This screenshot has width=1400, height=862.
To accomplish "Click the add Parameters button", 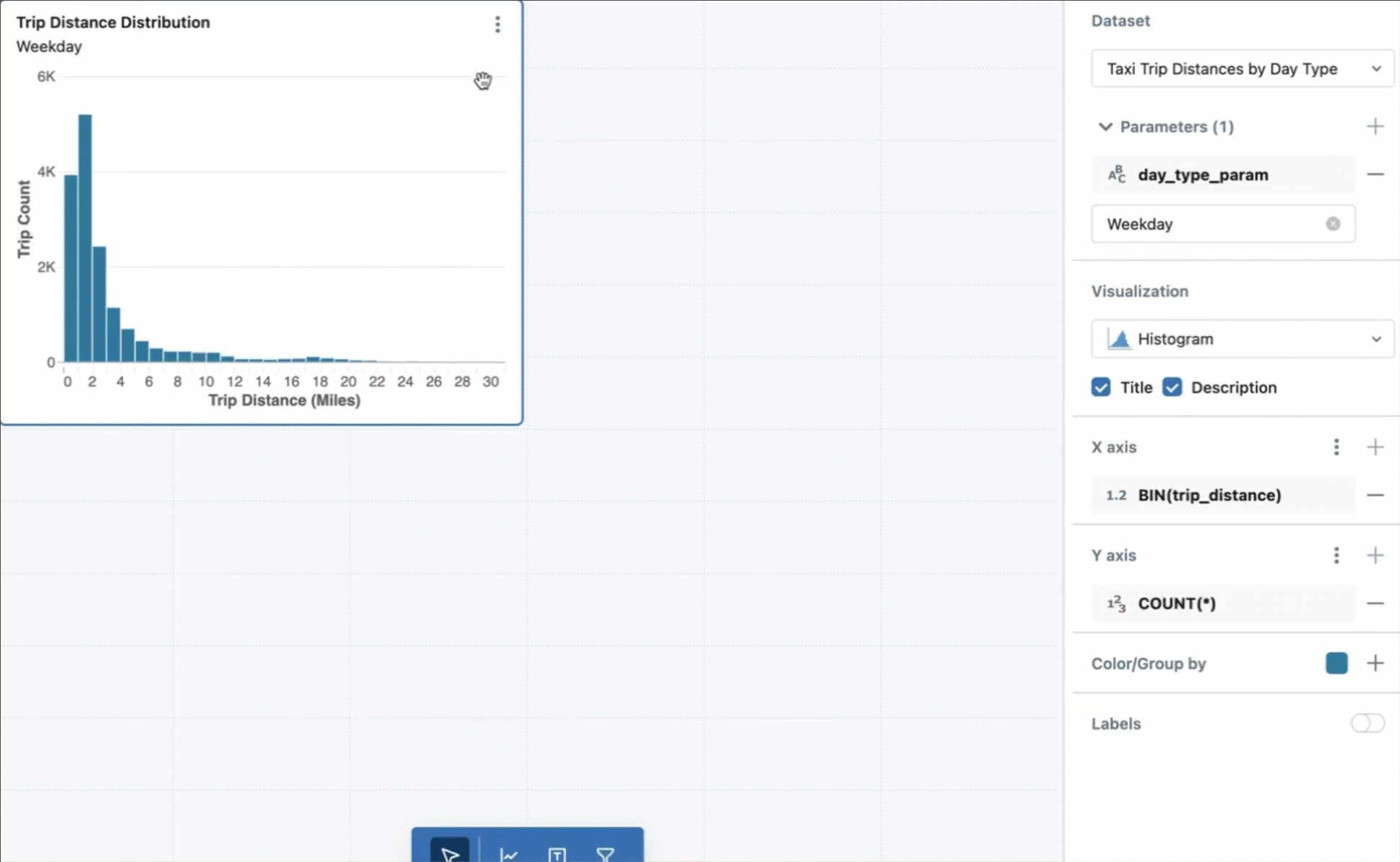I will tap(1375, 127).
